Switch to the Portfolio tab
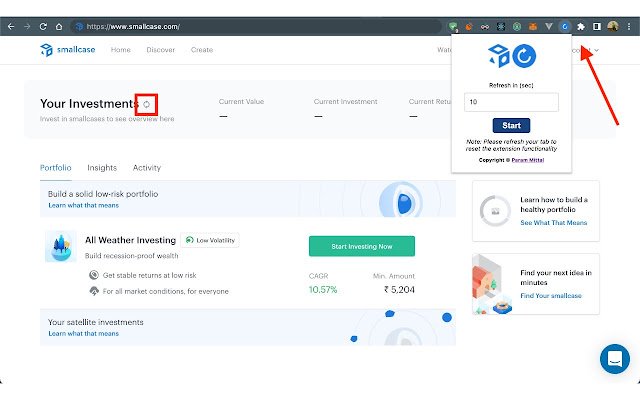The height and width of the screenshot is (400, 640). (56, 168)
